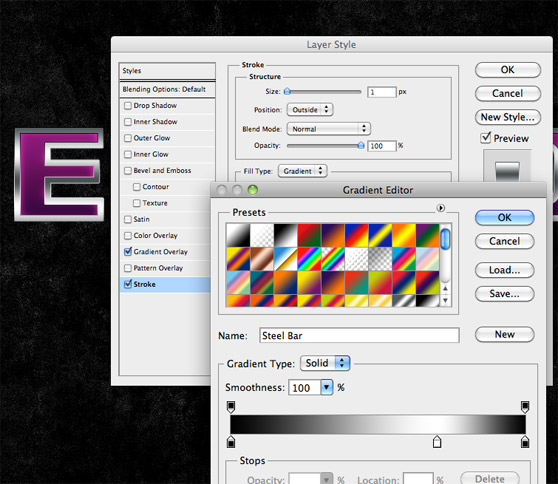Click the New Style... button
Image resolution: width=558 pixels, height=484 pixels.
pos(508,117)
